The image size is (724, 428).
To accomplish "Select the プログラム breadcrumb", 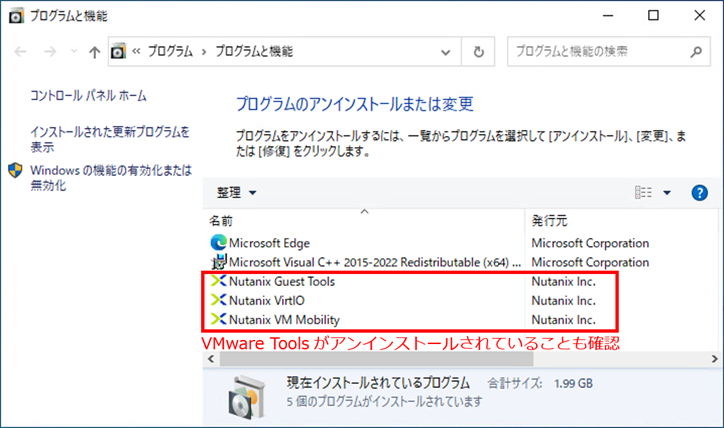I will pos(170,51).
